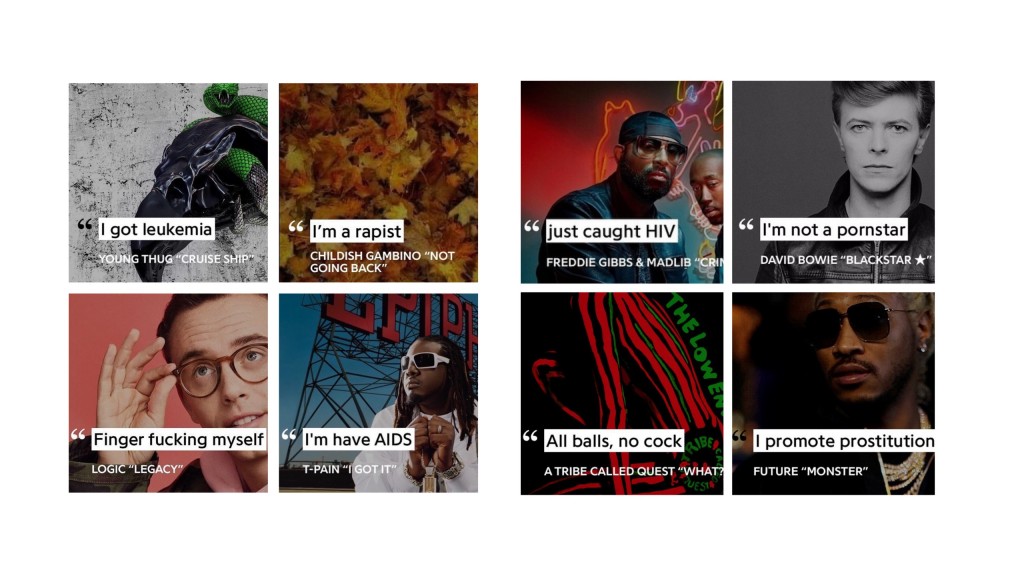Select the Logic "Legacy" thumbnail
1024x576 pixels.
(168, 392)
